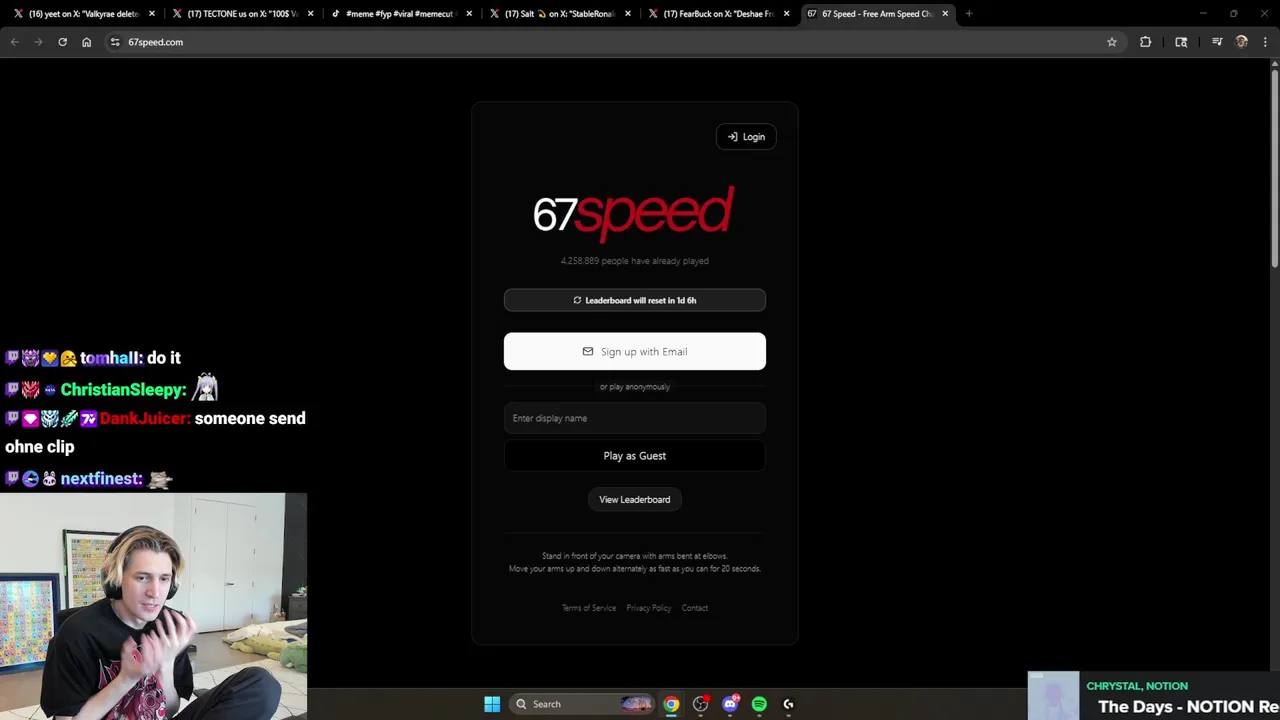Open OBS Studio from the taskbar
Image resolution: width=1280 pixels, height=720 pixels.
700,704
